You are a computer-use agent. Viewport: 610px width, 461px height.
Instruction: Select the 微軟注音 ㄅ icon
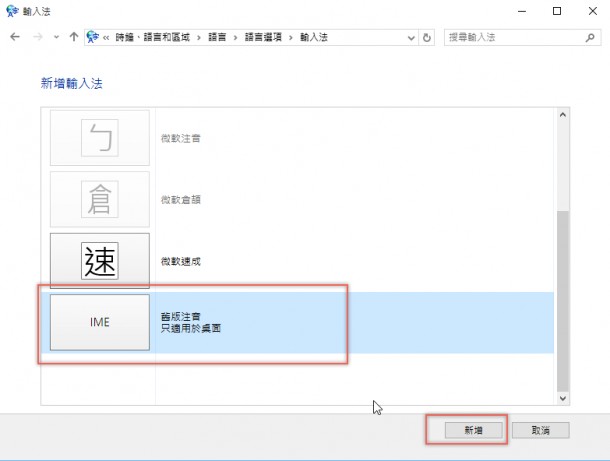100,138
